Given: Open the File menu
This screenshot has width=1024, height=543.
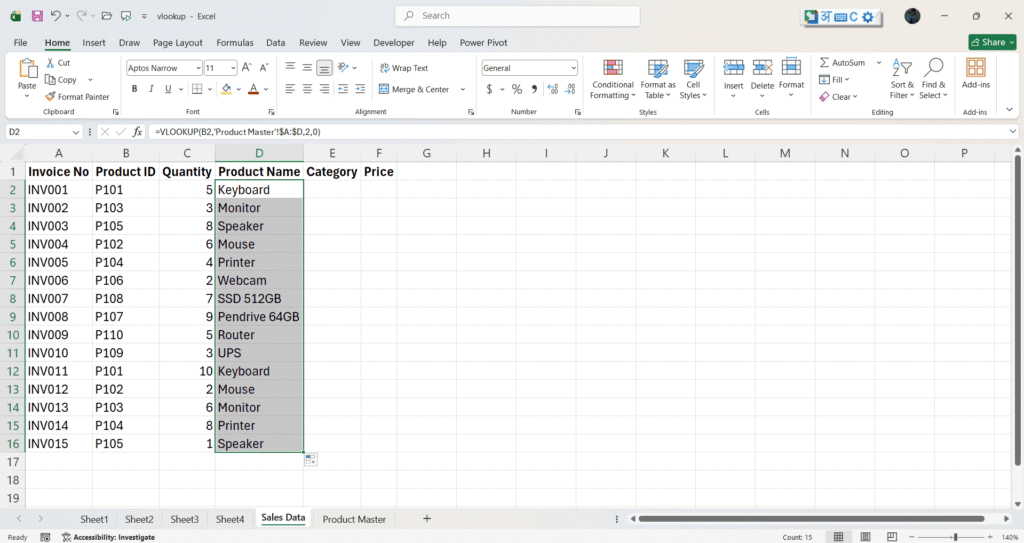Looking at the screenshot, I should point(20,42).
